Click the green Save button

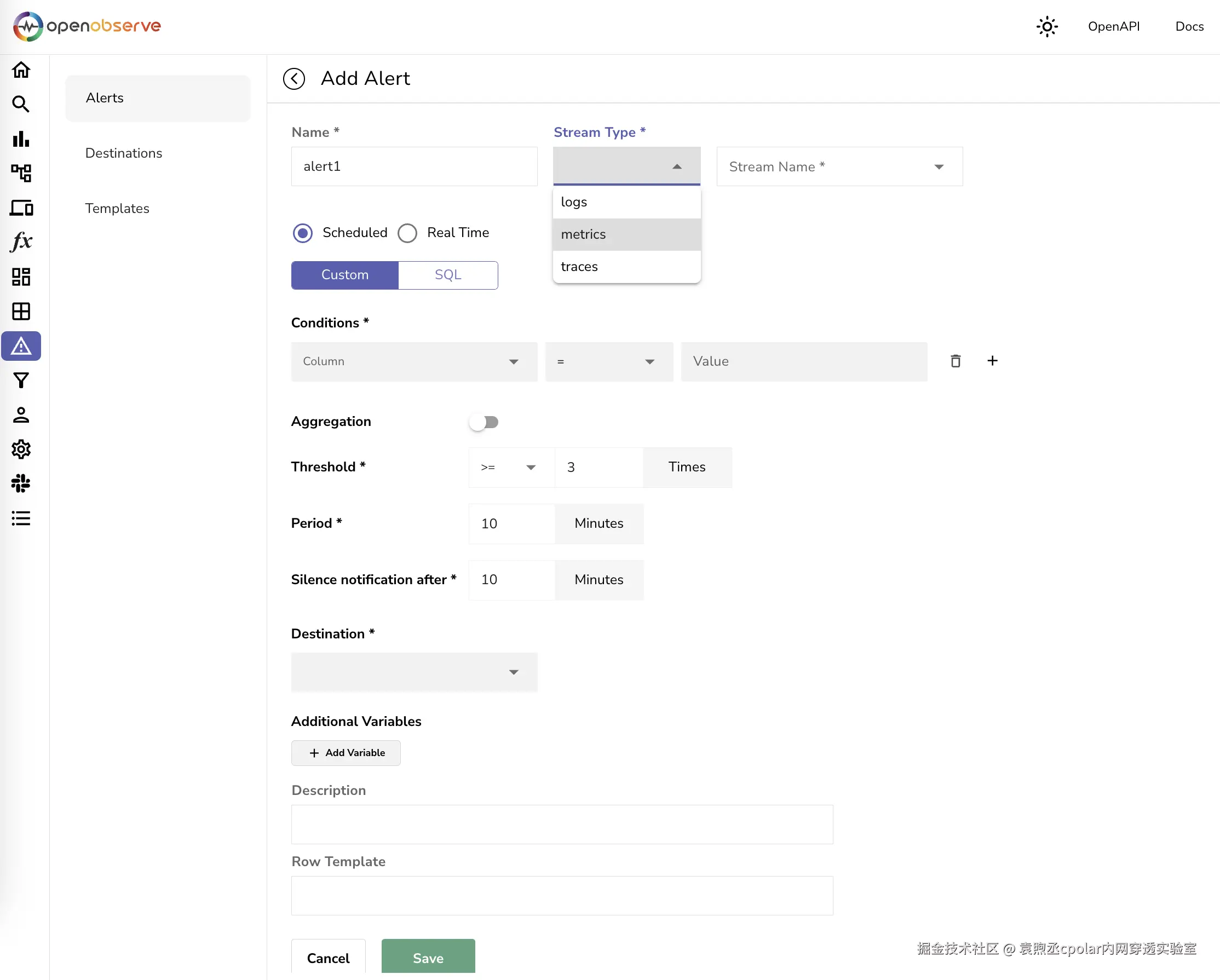pos(428,958)
